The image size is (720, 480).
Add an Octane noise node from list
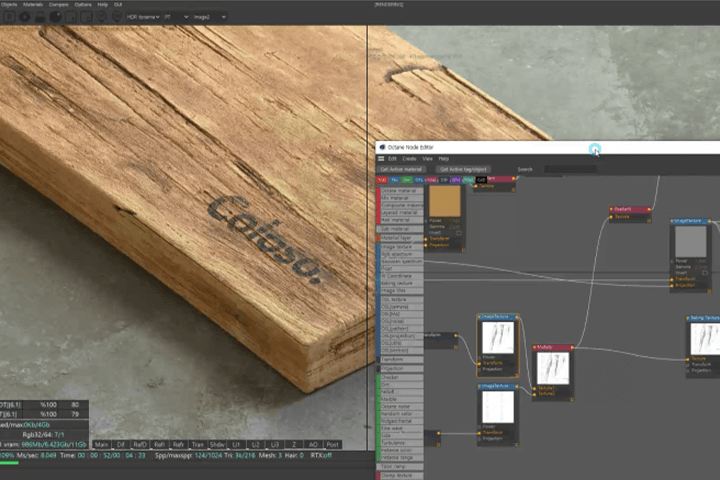point(400,407)
